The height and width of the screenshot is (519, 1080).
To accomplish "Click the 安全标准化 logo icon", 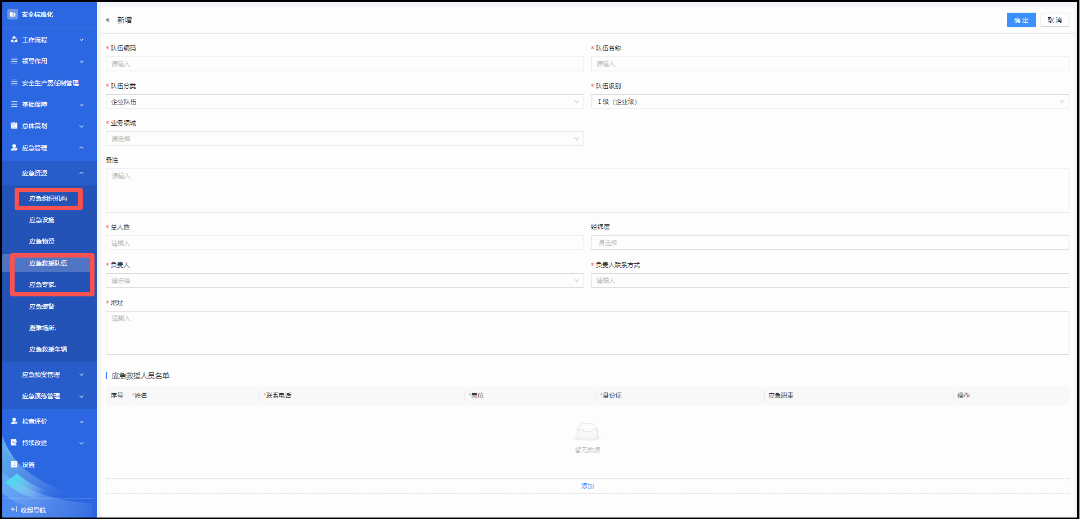I will [13, 15].
